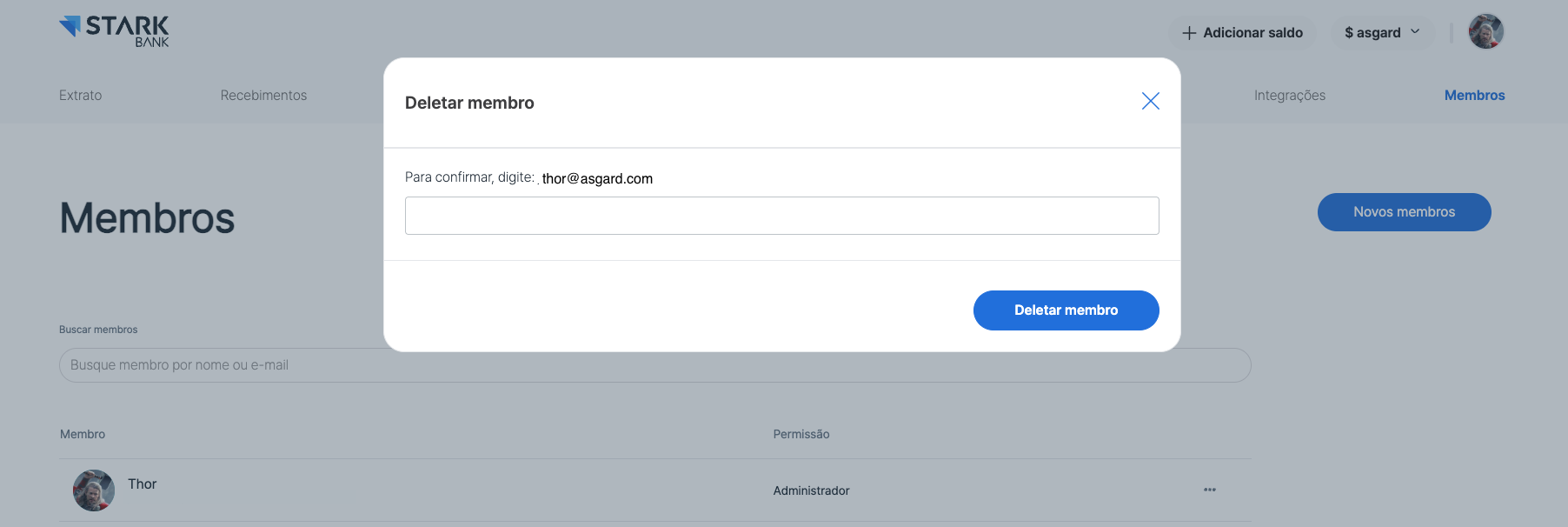This screenshot has height=527, width=1568.
Task: Open the three-dot options for Thor
Action: tap(1209, 490)
